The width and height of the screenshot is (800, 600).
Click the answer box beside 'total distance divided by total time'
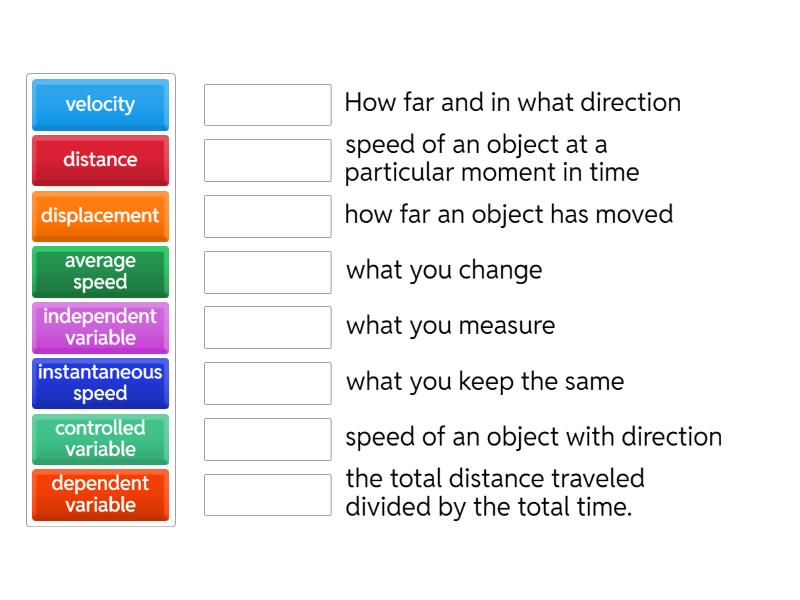point(266,493)
